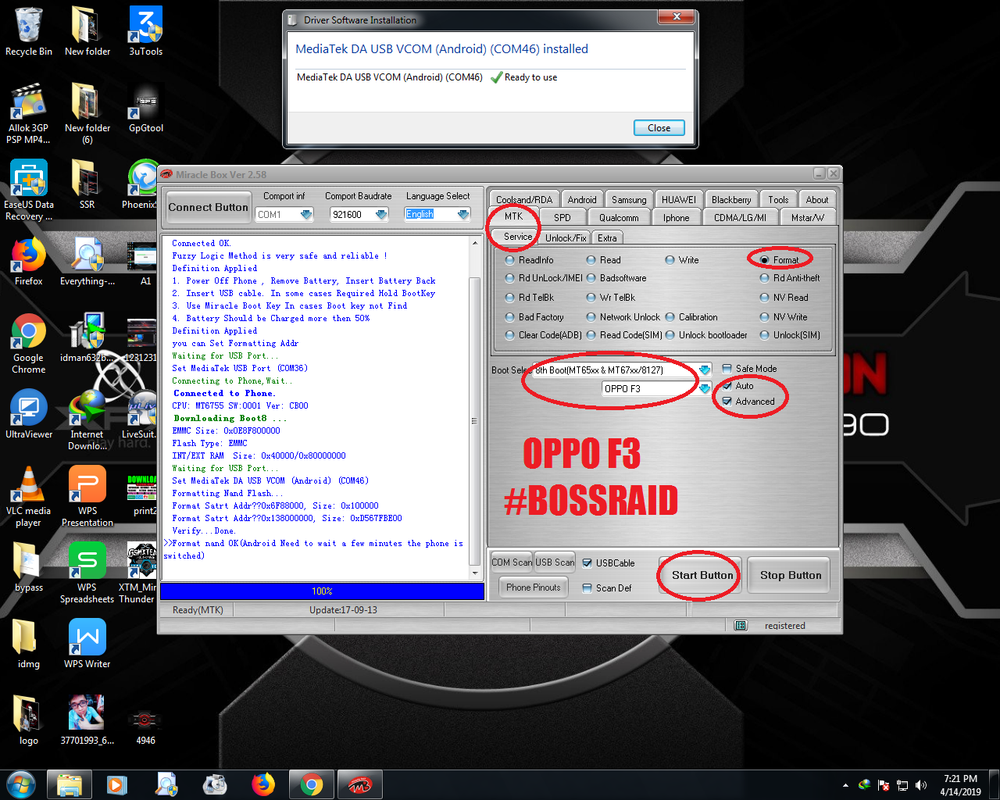Open the Allok 3GP PSP MP4 shortcut
1000x800 pixels.
point(28,114)
